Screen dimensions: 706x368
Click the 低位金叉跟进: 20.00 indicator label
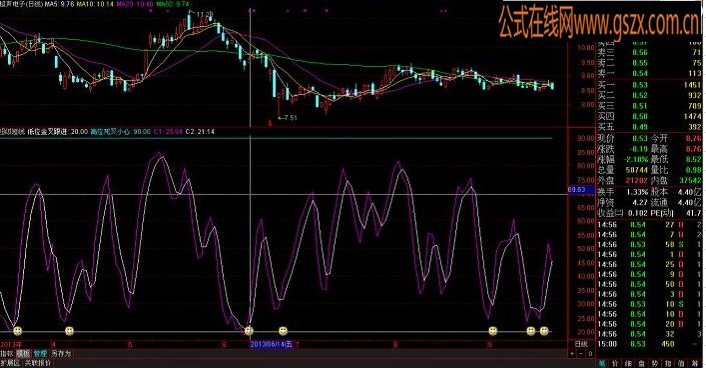click(58, 132)
